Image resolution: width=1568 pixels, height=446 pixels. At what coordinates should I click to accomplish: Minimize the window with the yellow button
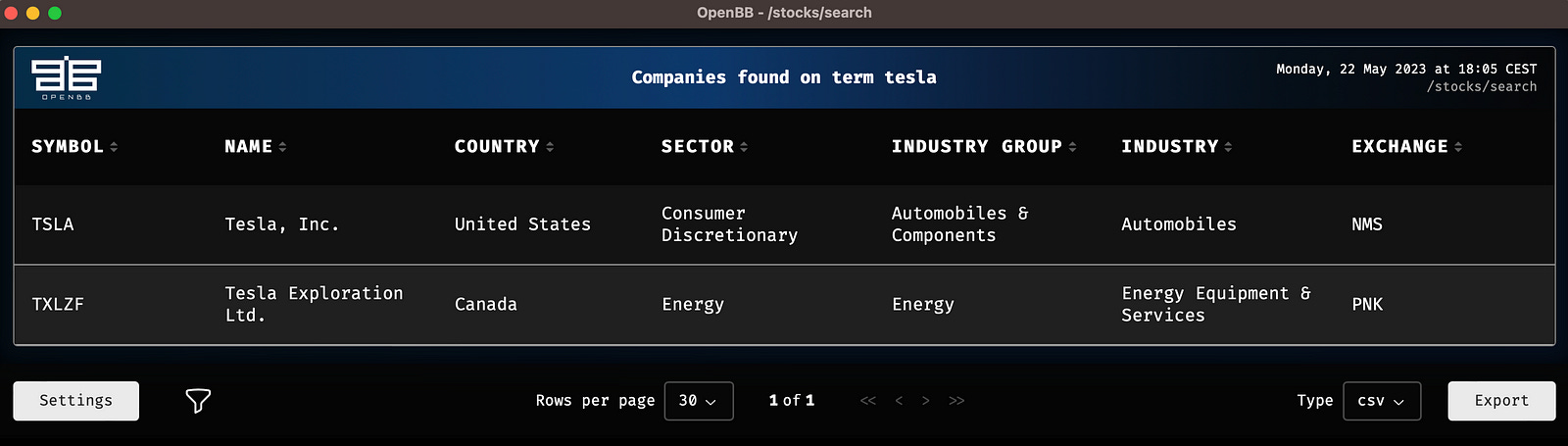click(33, 13)
